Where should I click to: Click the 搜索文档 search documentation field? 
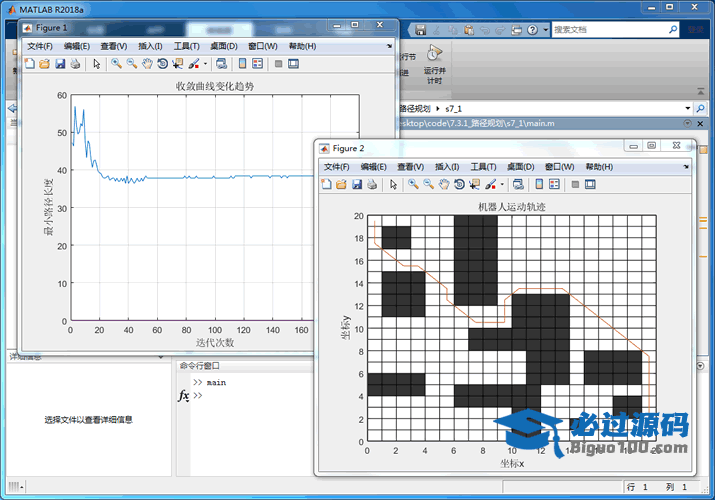pos(612,30)
